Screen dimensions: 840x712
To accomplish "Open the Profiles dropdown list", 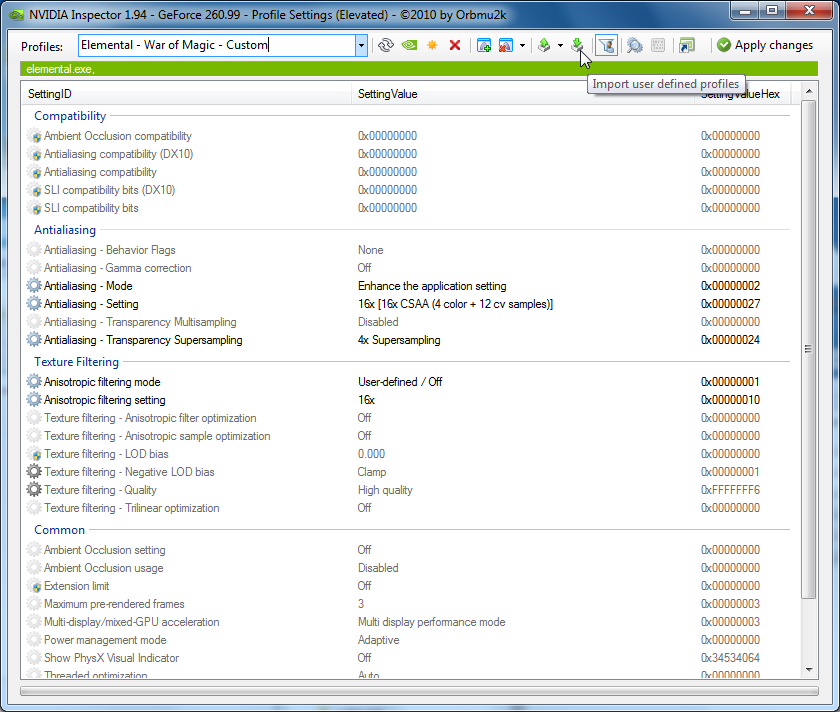I will click(x=361, y=45).
